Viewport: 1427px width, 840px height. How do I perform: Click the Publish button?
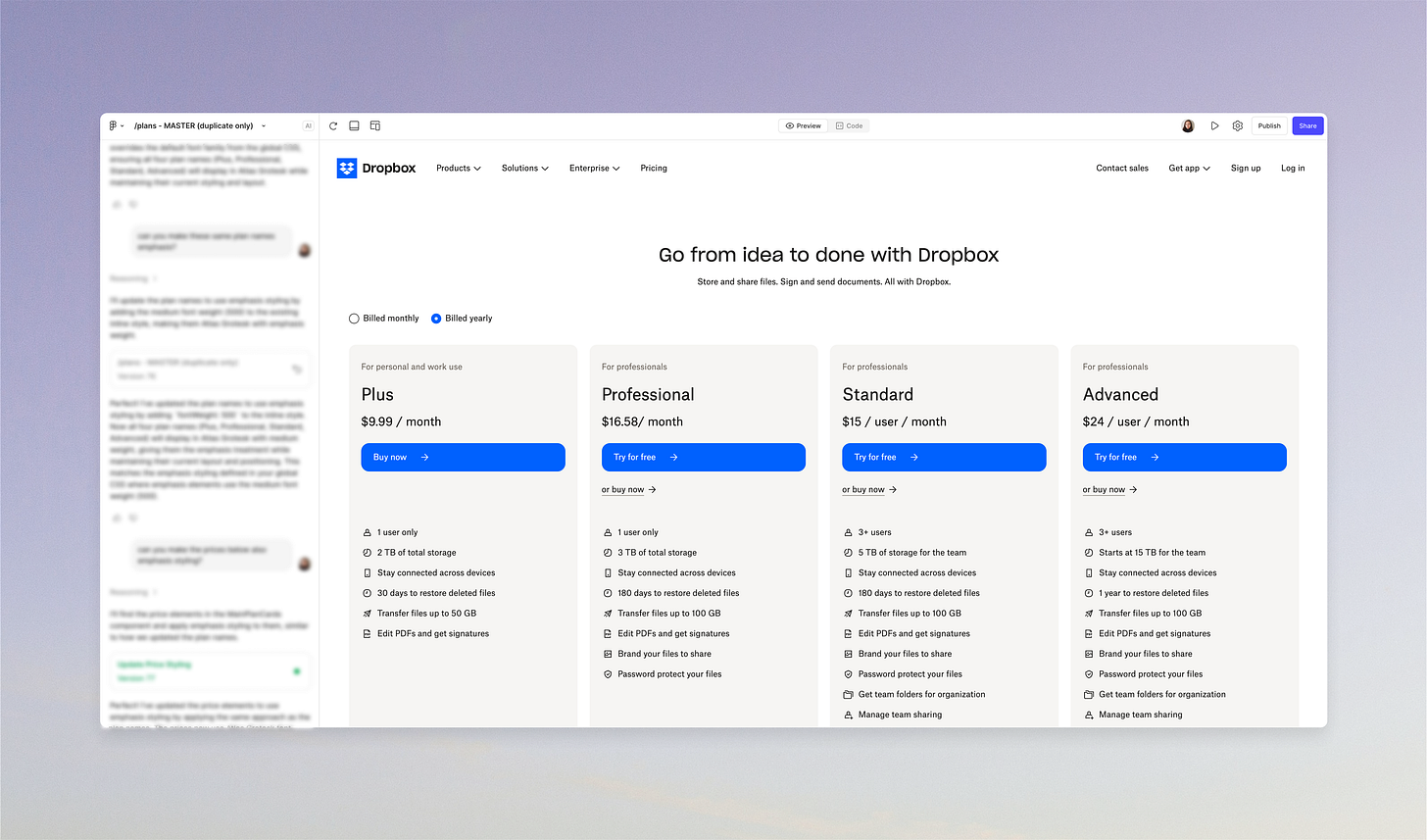coord(1269,125)
